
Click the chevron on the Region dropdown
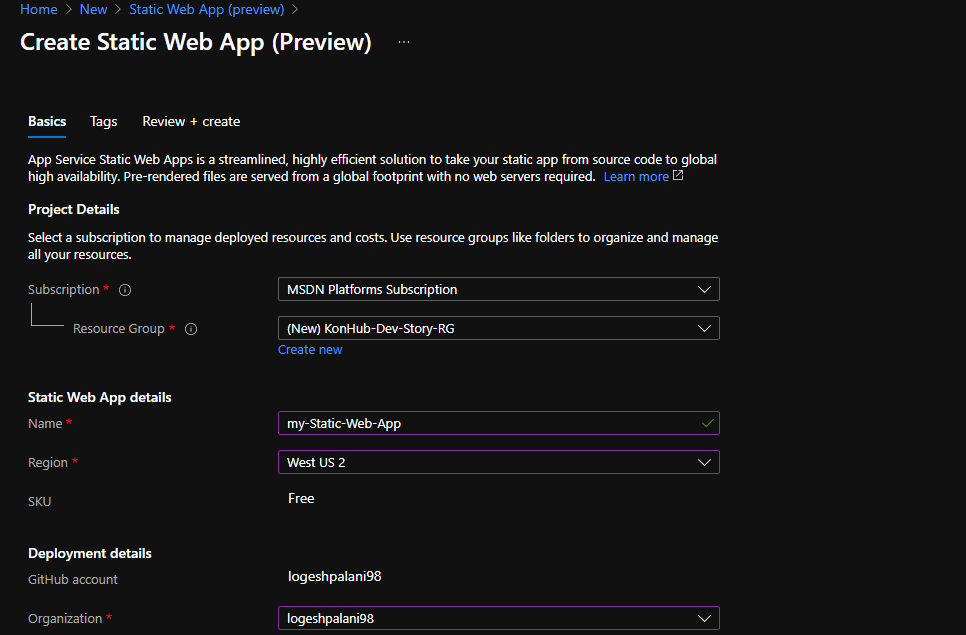click(x=705, y=462)
